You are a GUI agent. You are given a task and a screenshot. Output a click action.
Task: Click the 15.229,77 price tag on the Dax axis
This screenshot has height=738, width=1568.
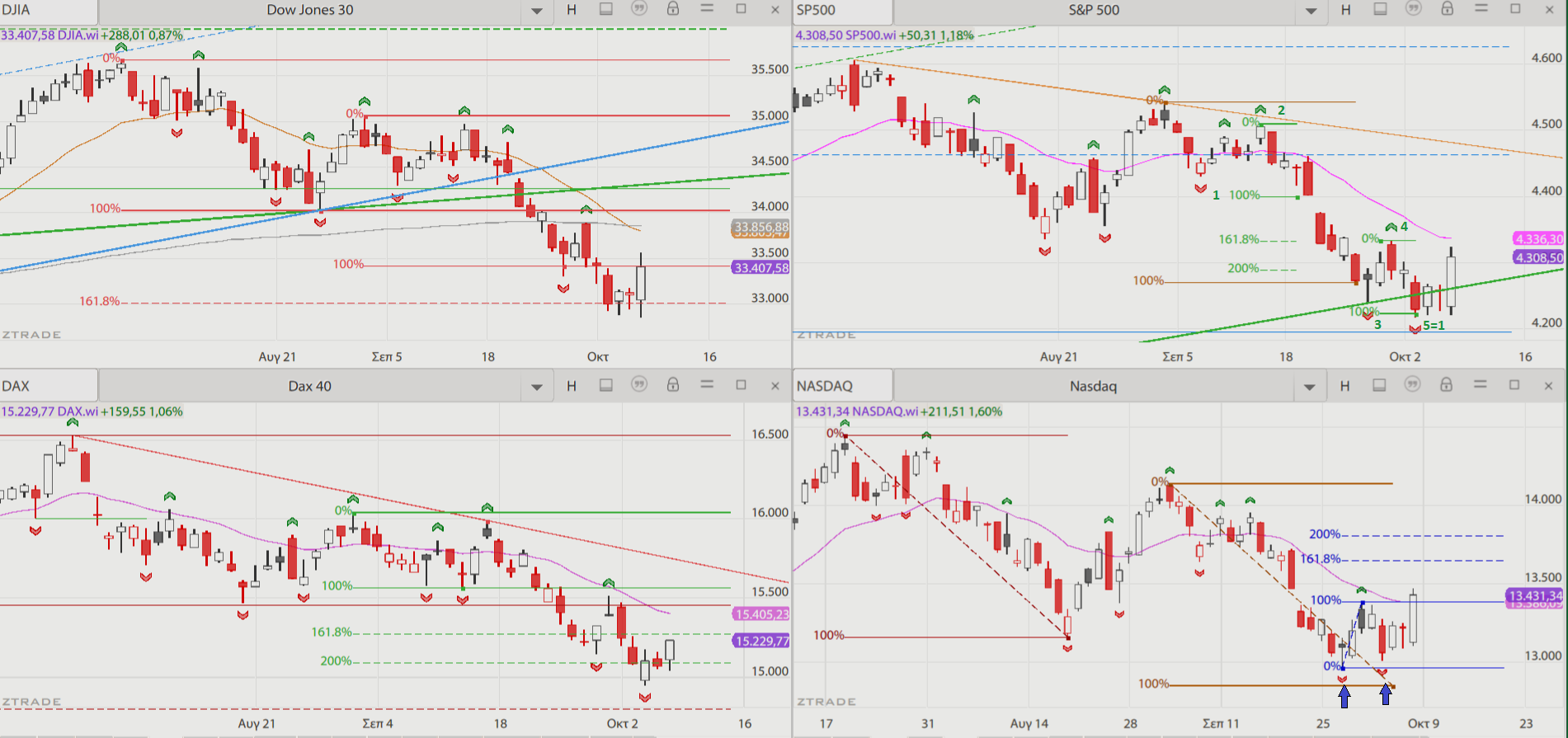pos(760,641)
